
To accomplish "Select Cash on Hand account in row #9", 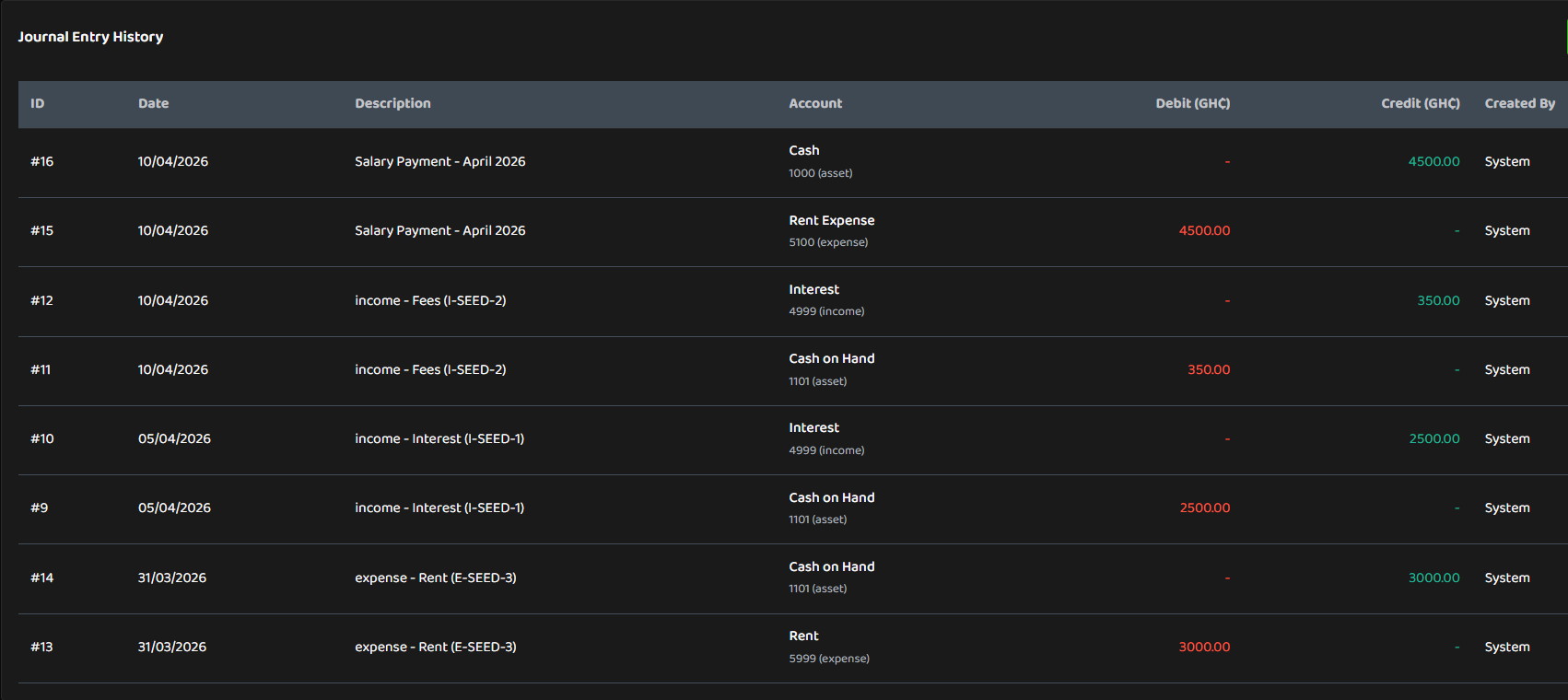I will (x=832, y=497).
